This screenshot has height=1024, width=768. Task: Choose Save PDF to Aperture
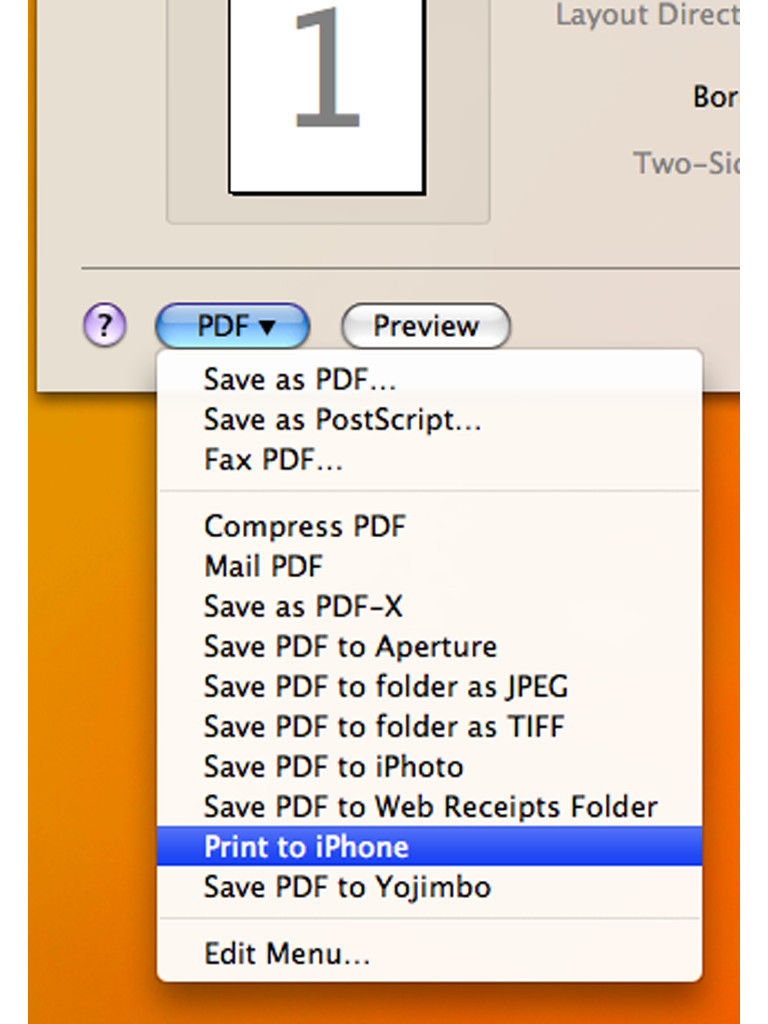pyautogui.click(x=430, y=647)
